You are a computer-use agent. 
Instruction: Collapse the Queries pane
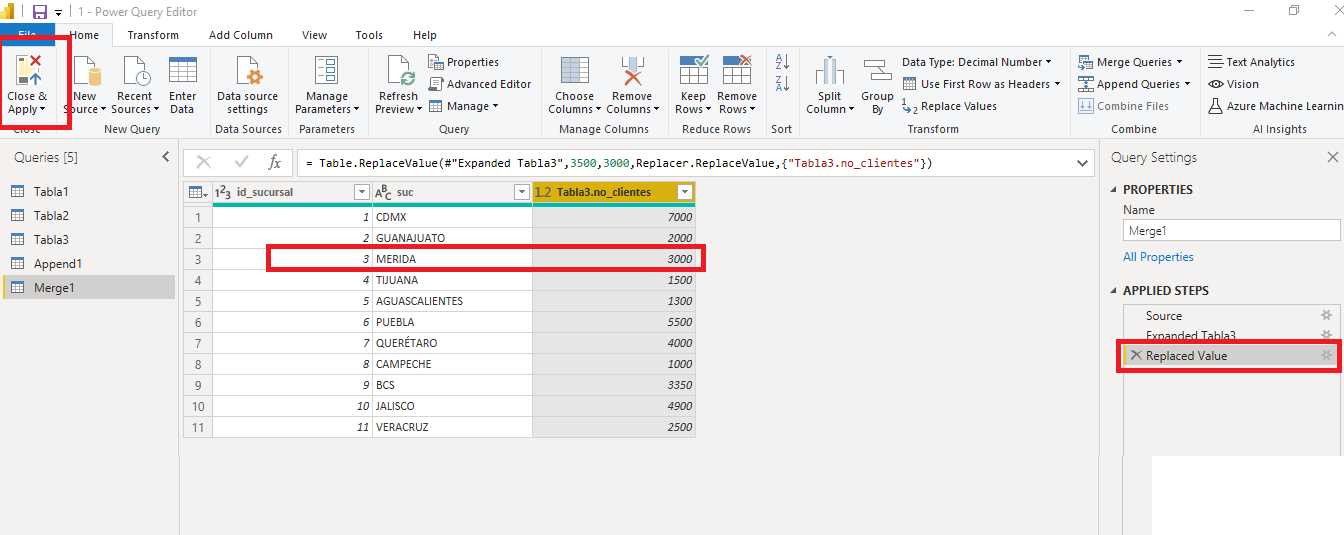pyautogui.click(x=166, y=157)
